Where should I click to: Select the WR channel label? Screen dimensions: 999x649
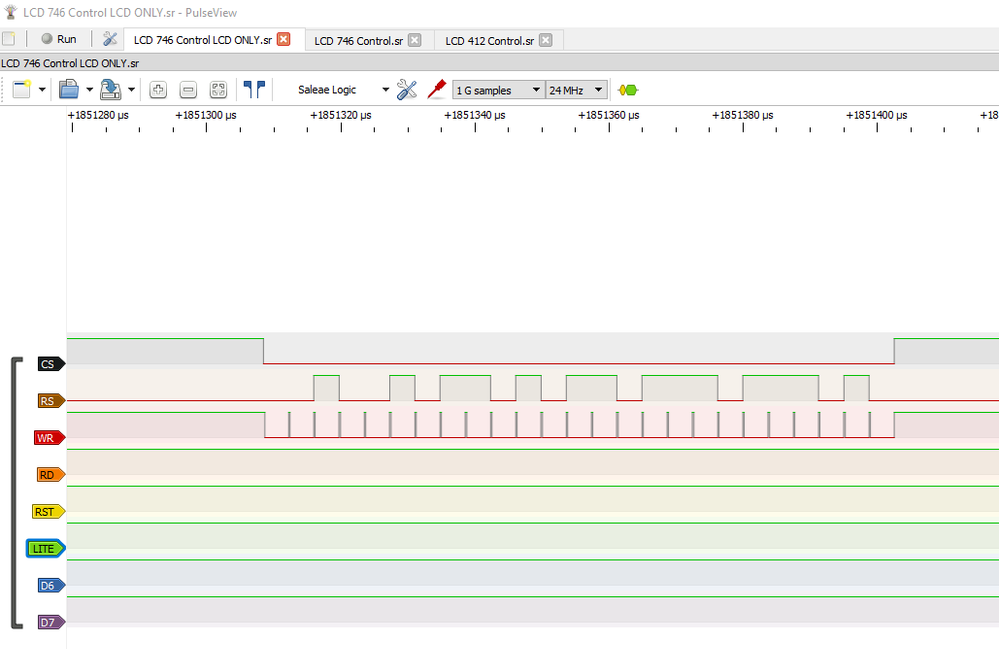click(49, 438)
